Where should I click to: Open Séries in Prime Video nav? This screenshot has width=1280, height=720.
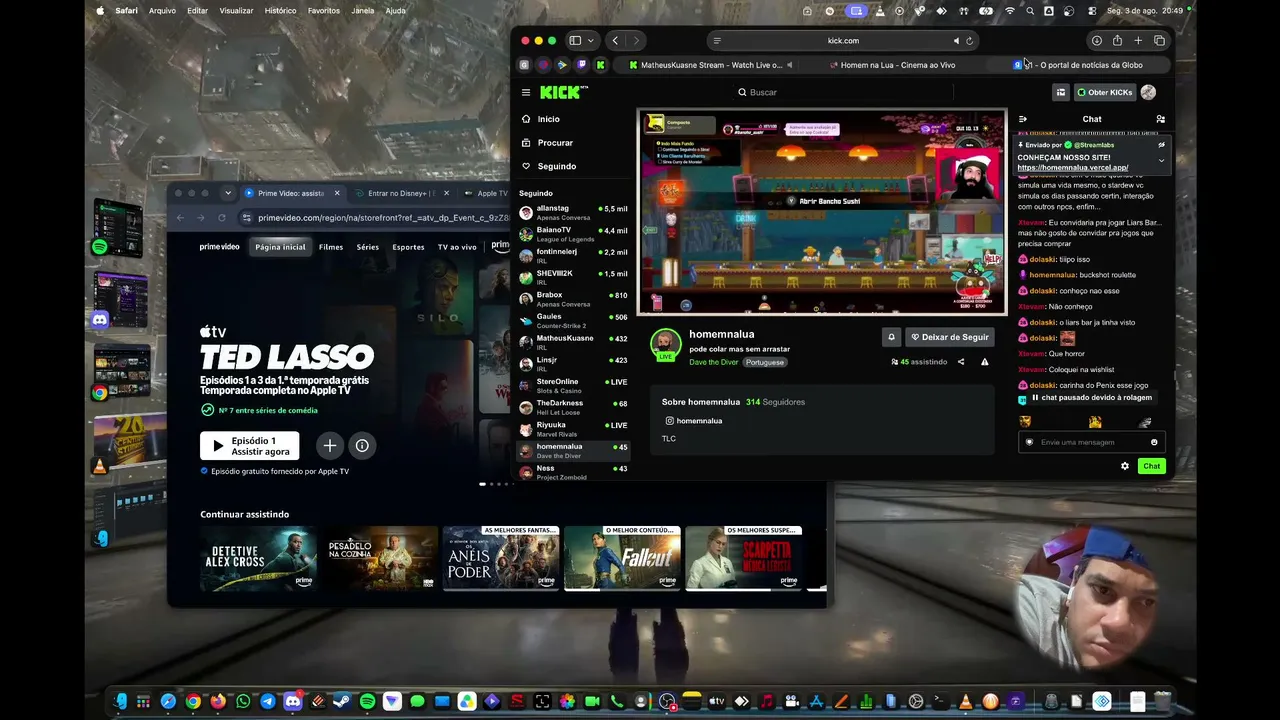[x=368, y=247]
